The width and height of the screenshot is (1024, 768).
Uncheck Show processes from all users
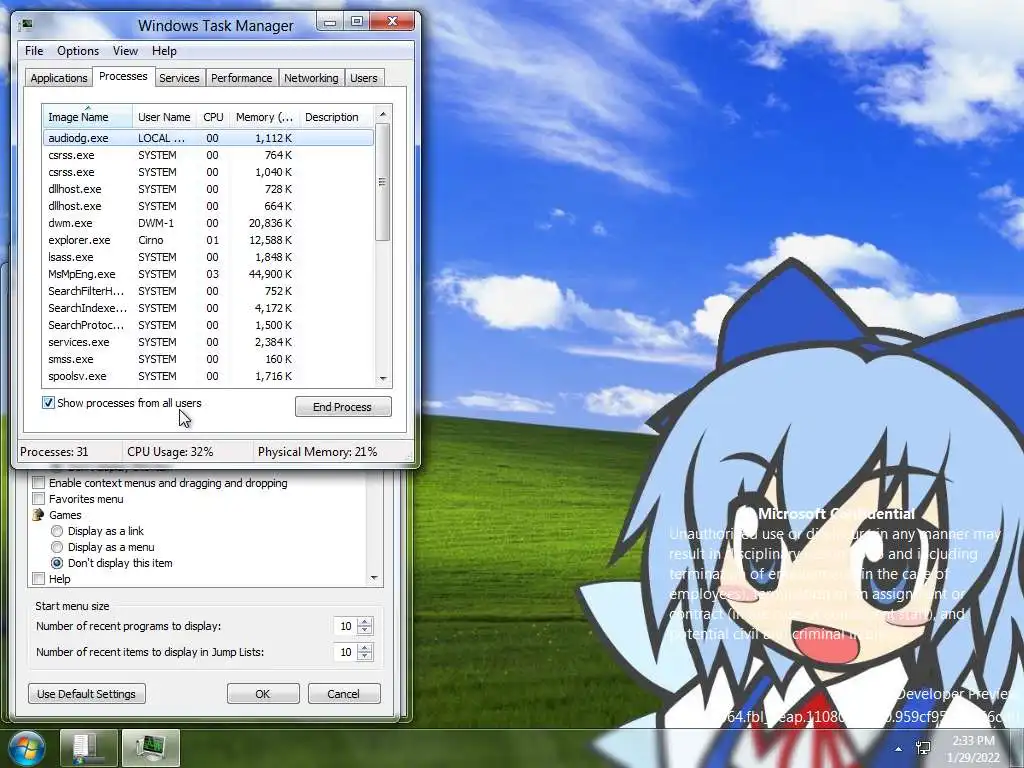(x=48, y=402)
